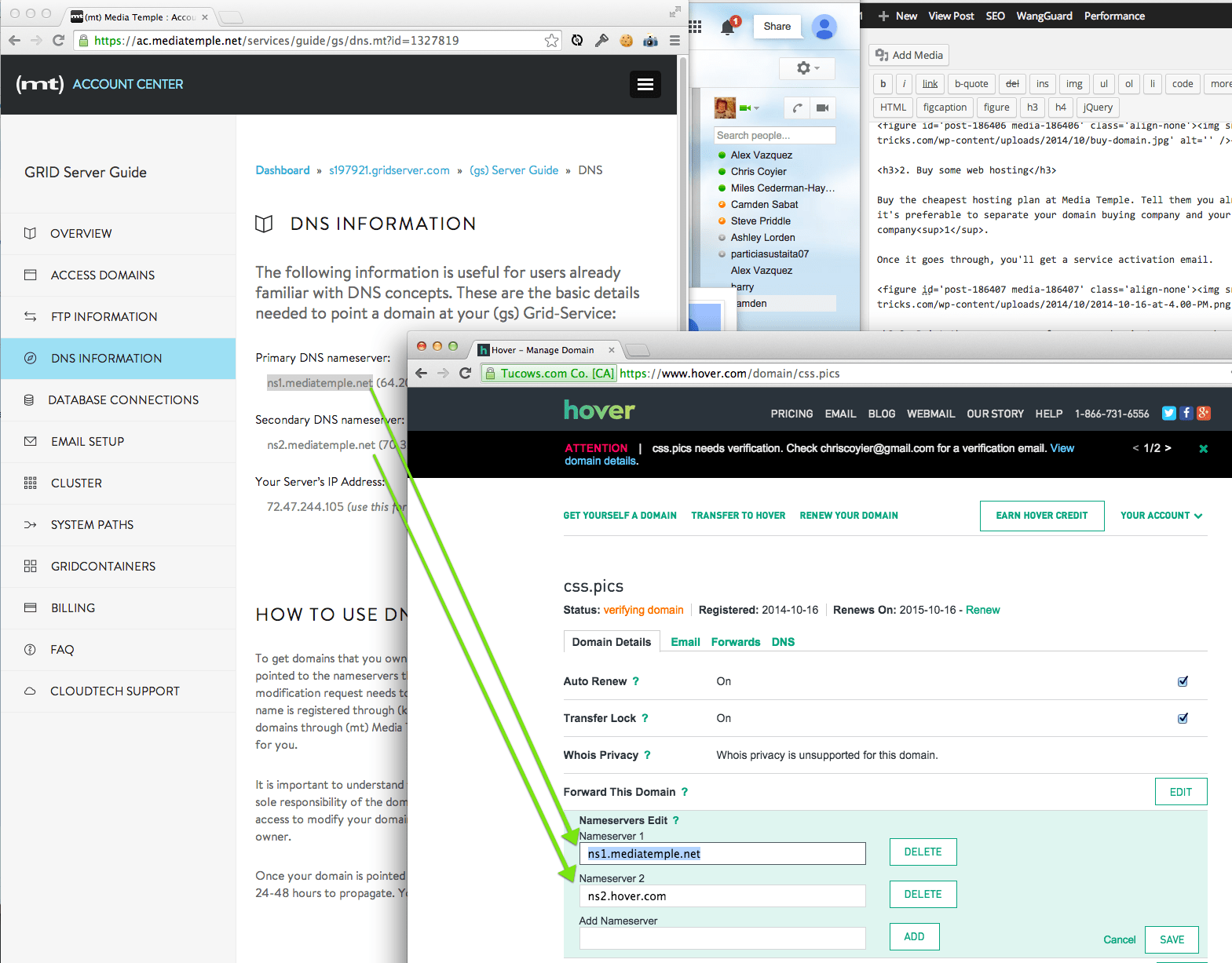Open Google notifications bell
This screenshot has width=1232, height=963.
tap(728, 27)
